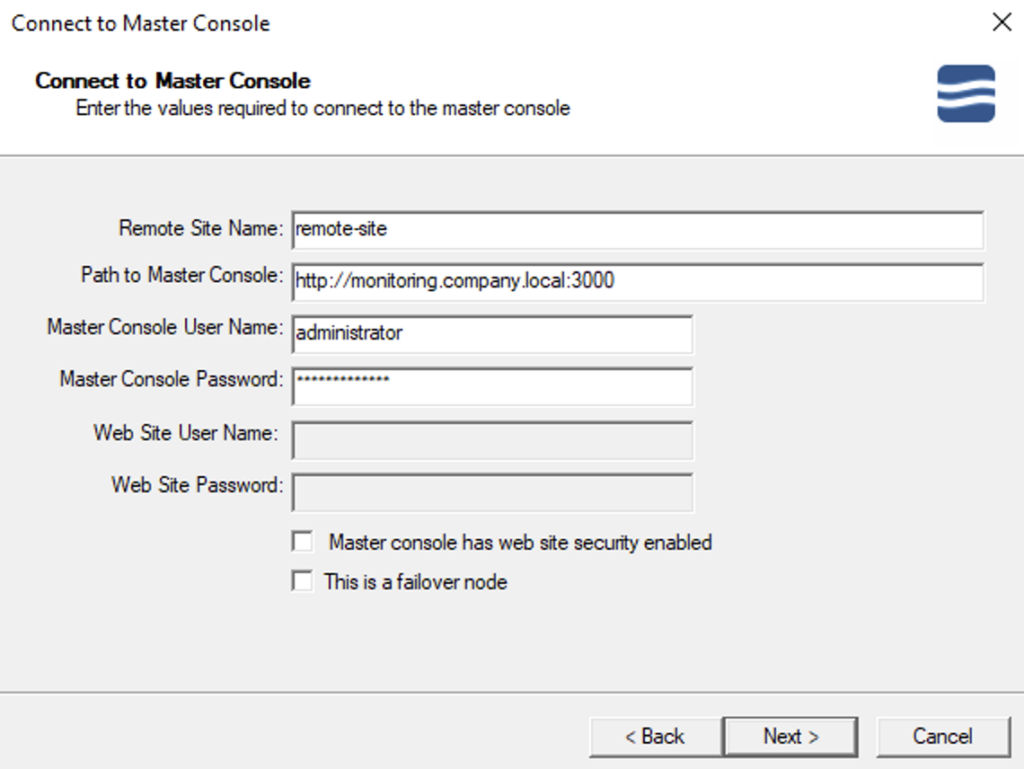Click the Web Site User Name field
The width and height of the screenshot is (1024, 769).
tap(492, 440)
